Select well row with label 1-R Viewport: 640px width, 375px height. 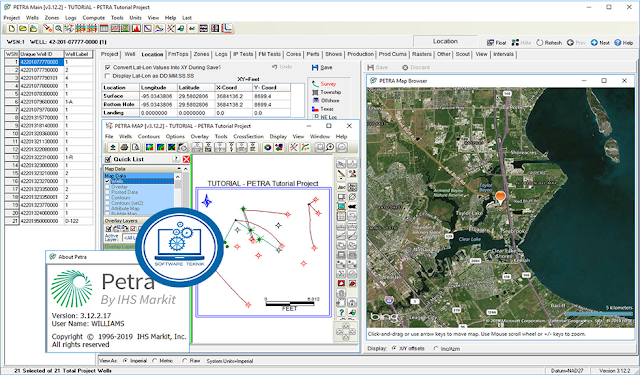[x=49, y=158]
